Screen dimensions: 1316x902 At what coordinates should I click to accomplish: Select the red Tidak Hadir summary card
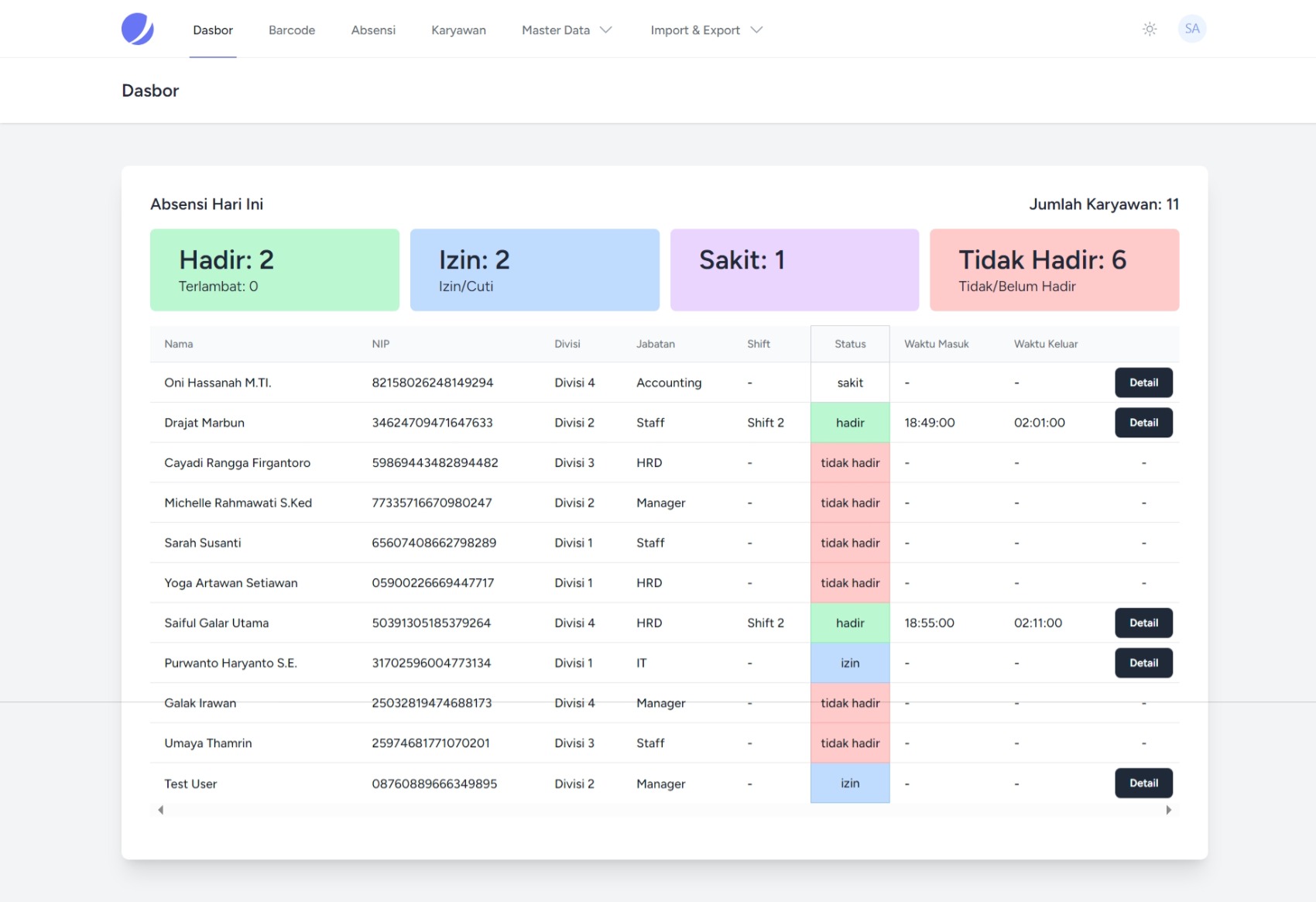click(x=1054, y=270)
